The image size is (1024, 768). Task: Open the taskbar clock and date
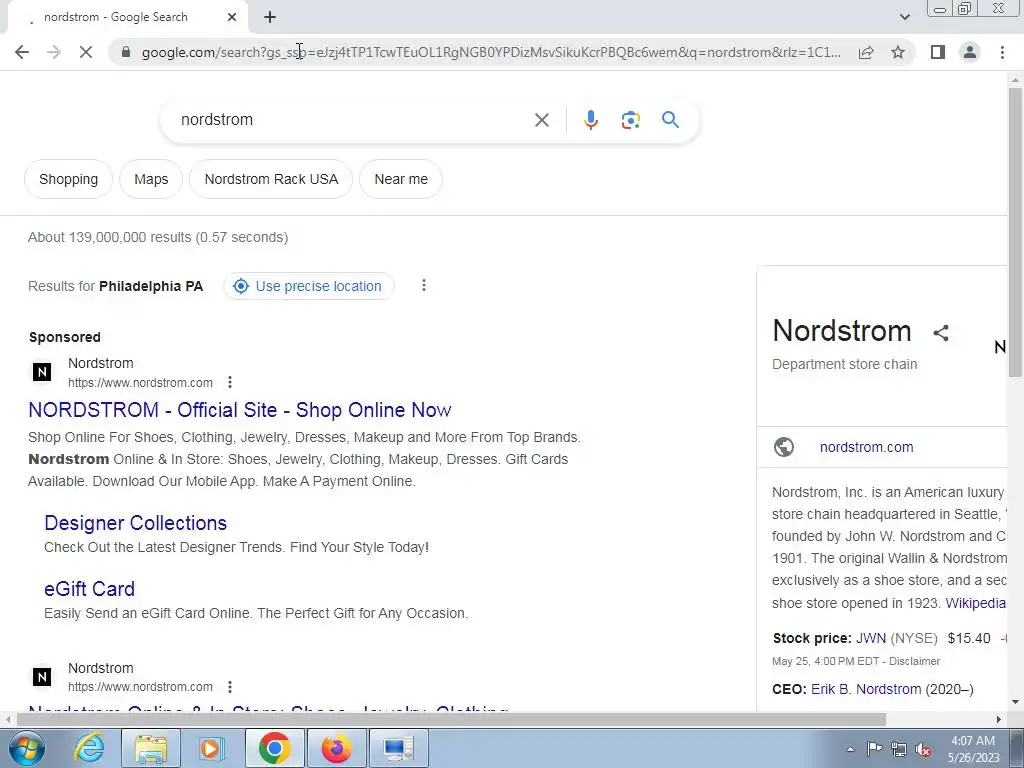point(973,749)
